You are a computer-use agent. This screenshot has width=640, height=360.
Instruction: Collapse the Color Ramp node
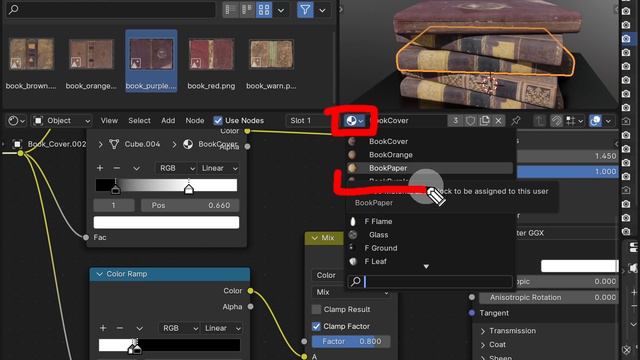[100, 274]
